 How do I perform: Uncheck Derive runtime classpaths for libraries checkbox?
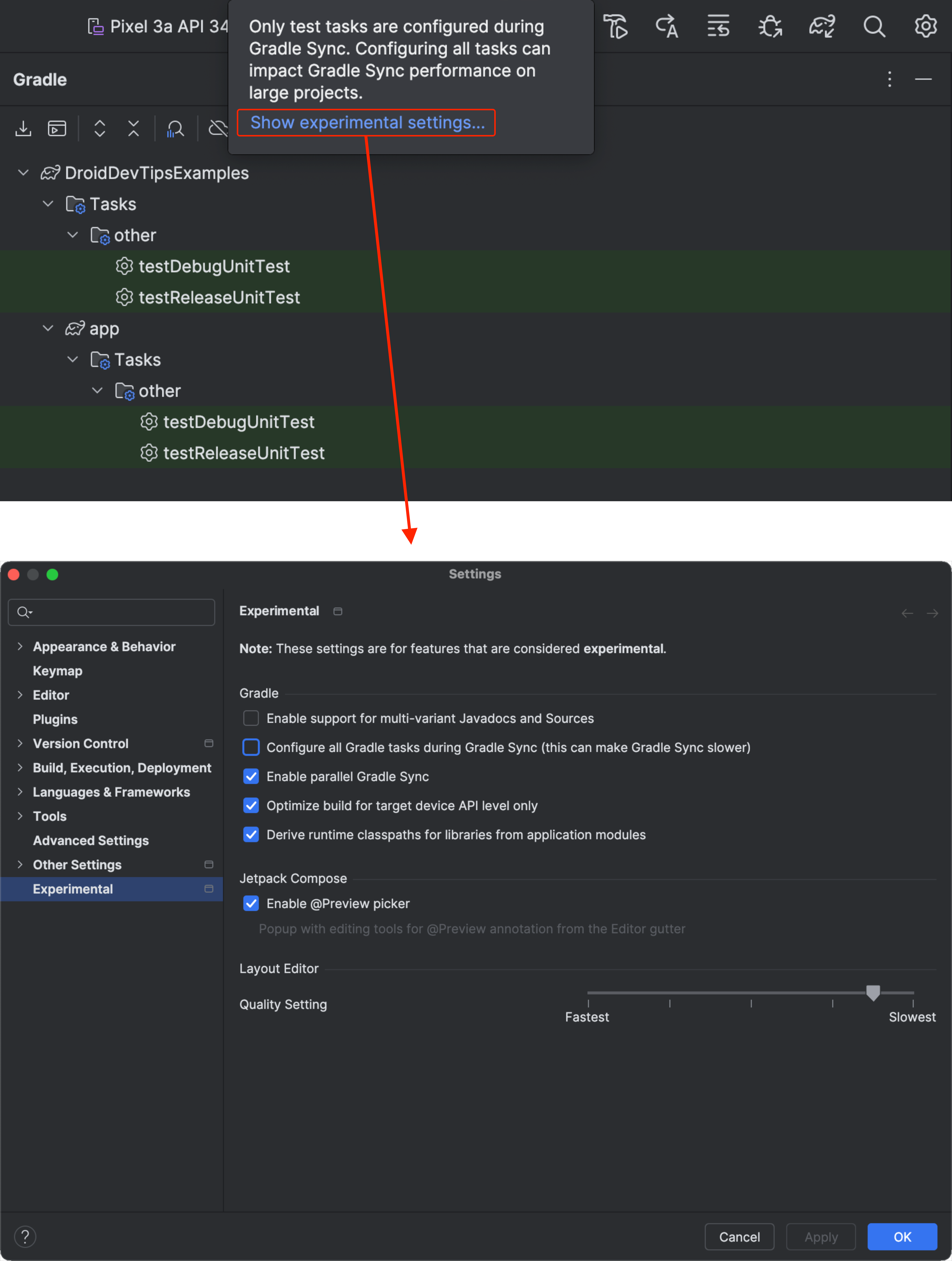click(251, 835)
